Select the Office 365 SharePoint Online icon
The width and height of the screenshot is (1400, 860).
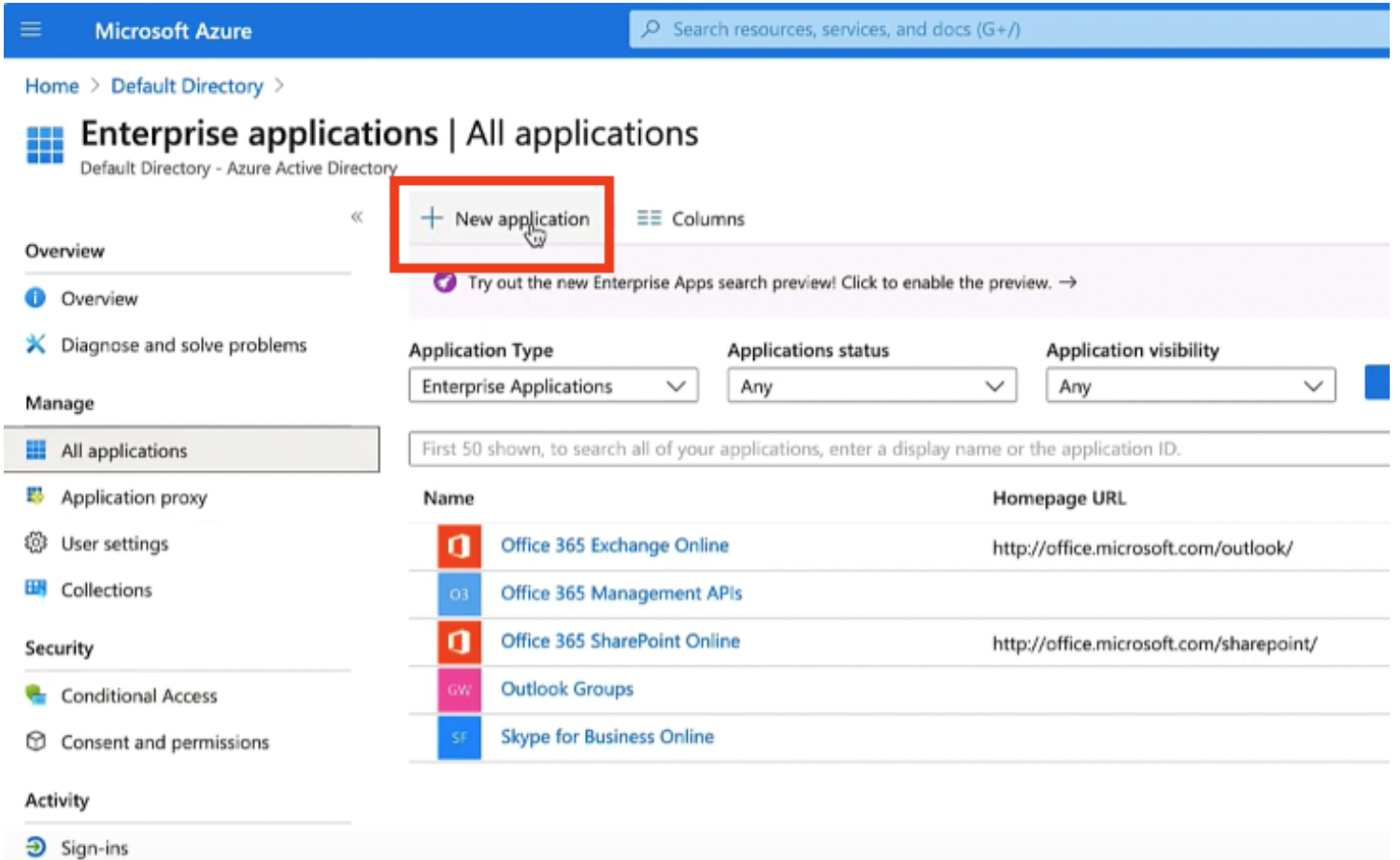tap(460, 642)
